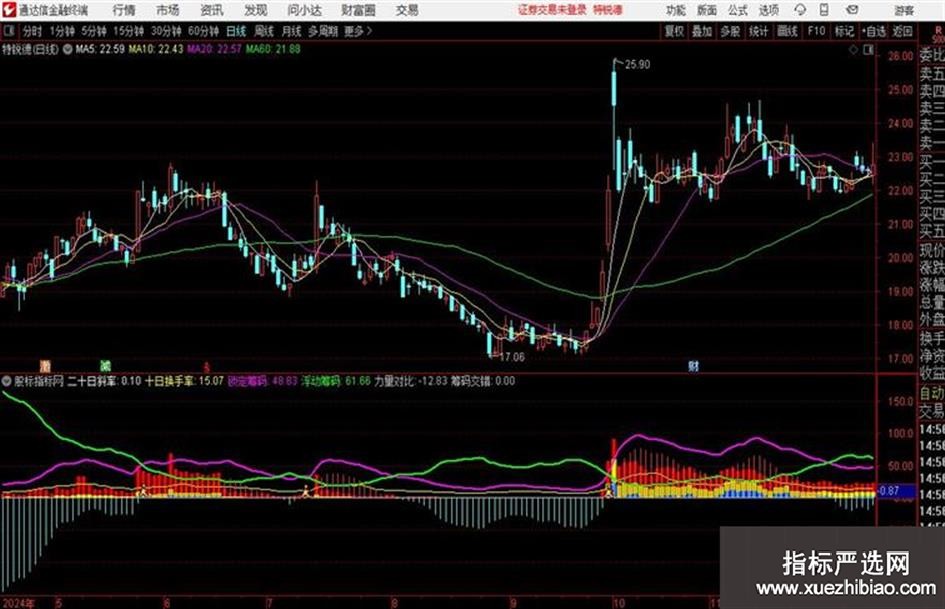This screenshot has width=945, height=609.
Task: Open the 交易 menu
Action: [x=407, y=10]
